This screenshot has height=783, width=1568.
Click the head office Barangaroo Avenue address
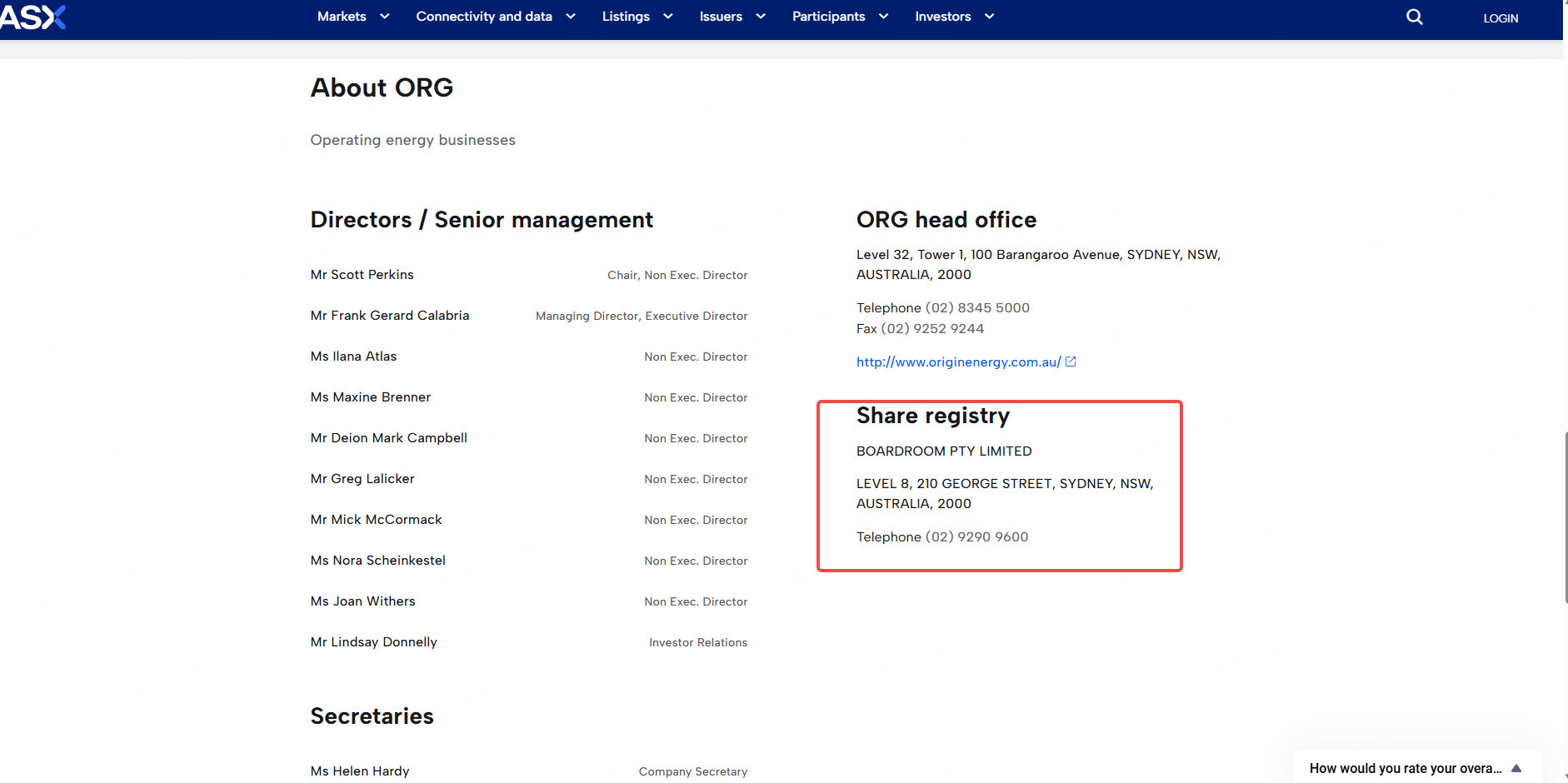1038,265
